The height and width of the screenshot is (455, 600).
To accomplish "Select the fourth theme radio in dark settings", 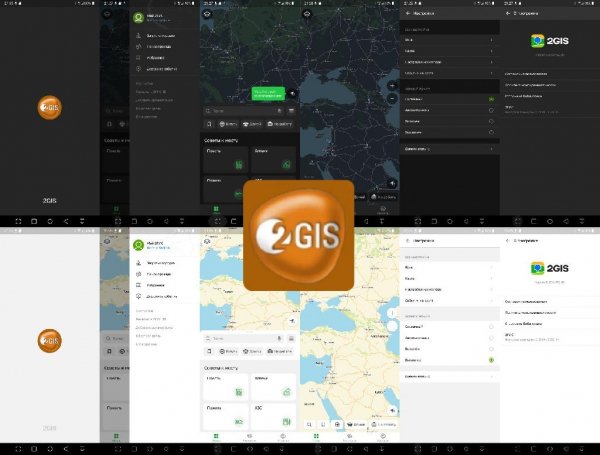I will coord(491,132).
